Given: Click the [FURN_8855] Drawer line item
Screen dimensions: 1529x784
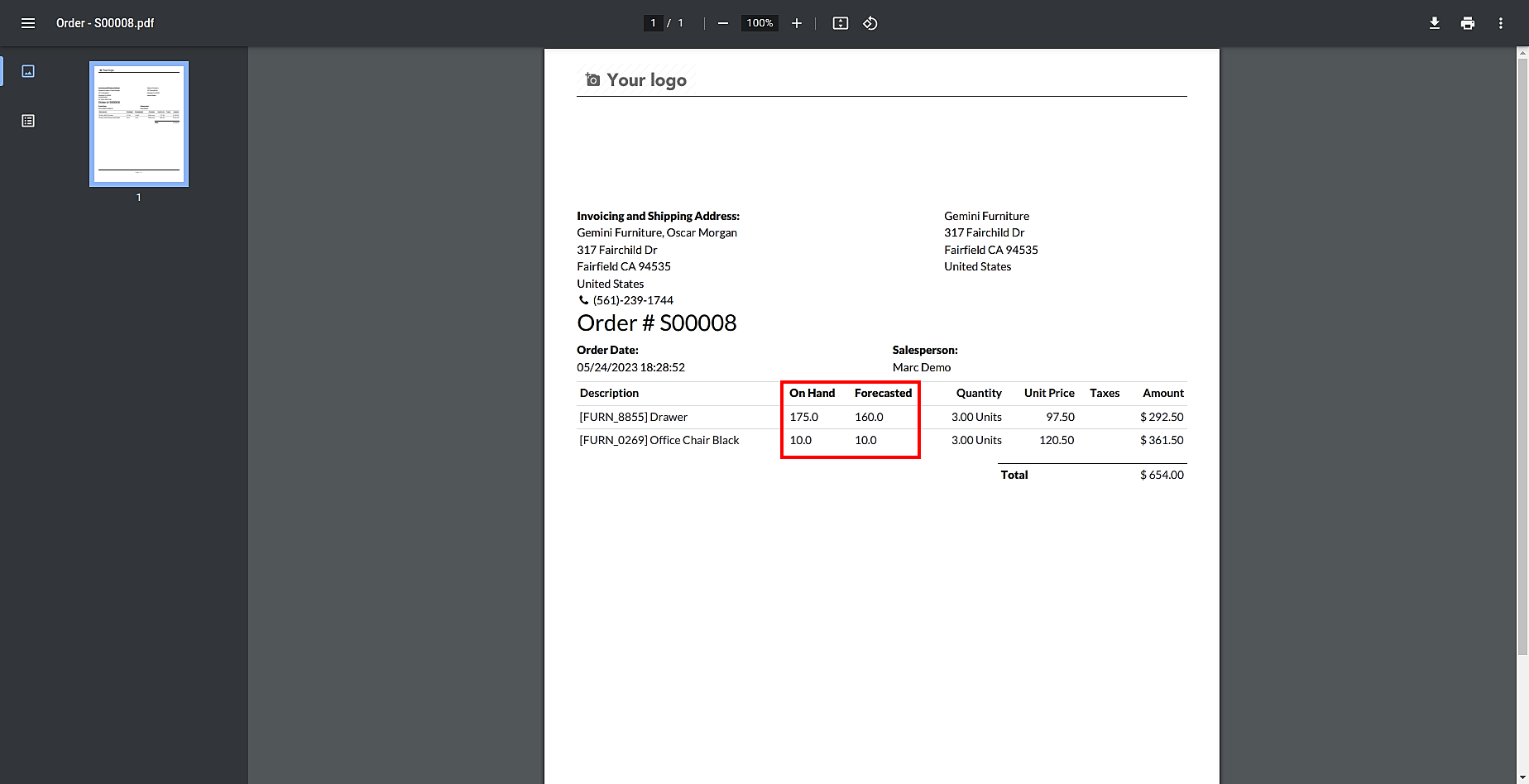Looking at the screenshot, I should [634, 417].
